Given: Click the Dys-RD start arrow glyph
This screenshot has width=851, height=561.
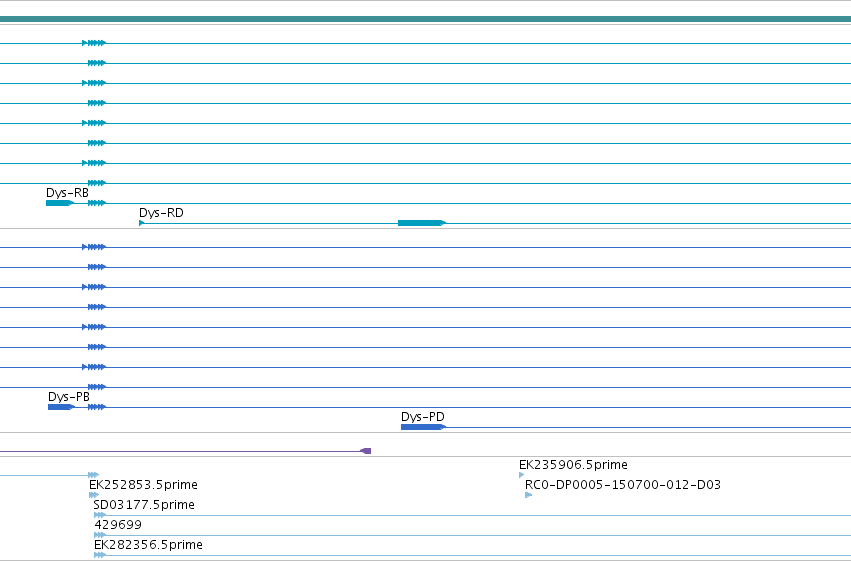Looking at the screenshot, I should 142,223.
